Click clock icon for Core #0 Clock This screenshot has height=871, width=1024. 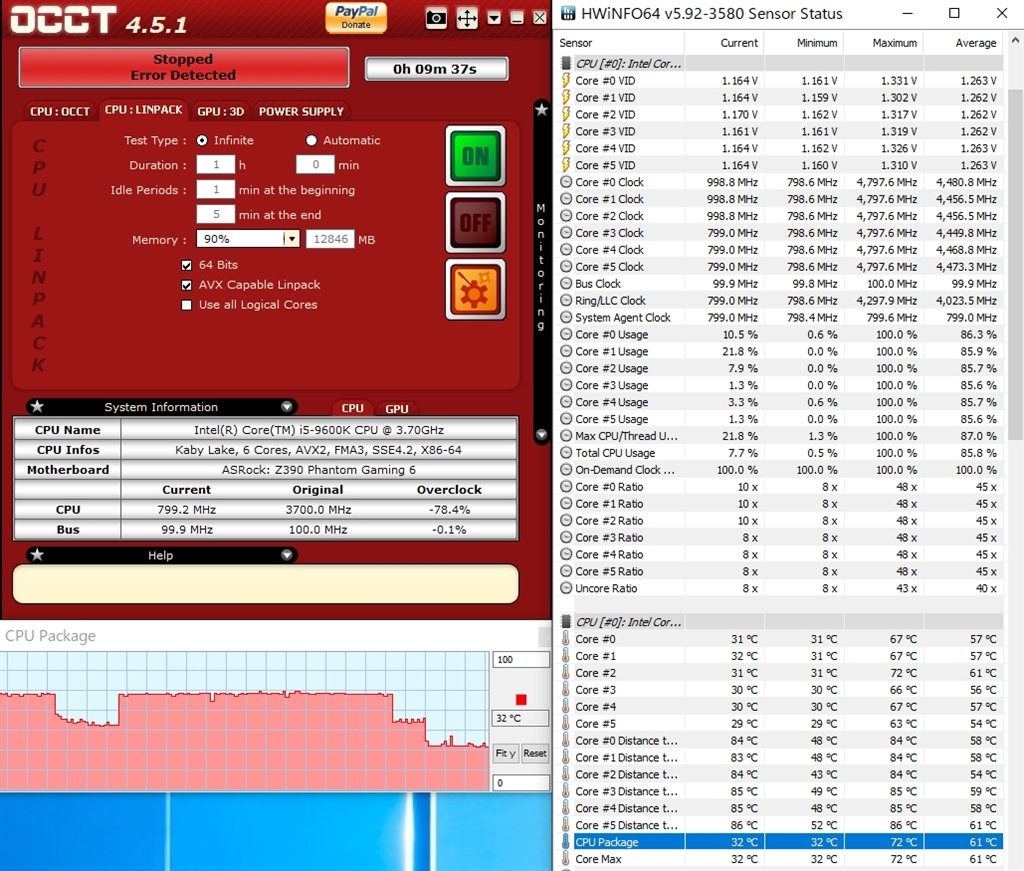(566, 182)
